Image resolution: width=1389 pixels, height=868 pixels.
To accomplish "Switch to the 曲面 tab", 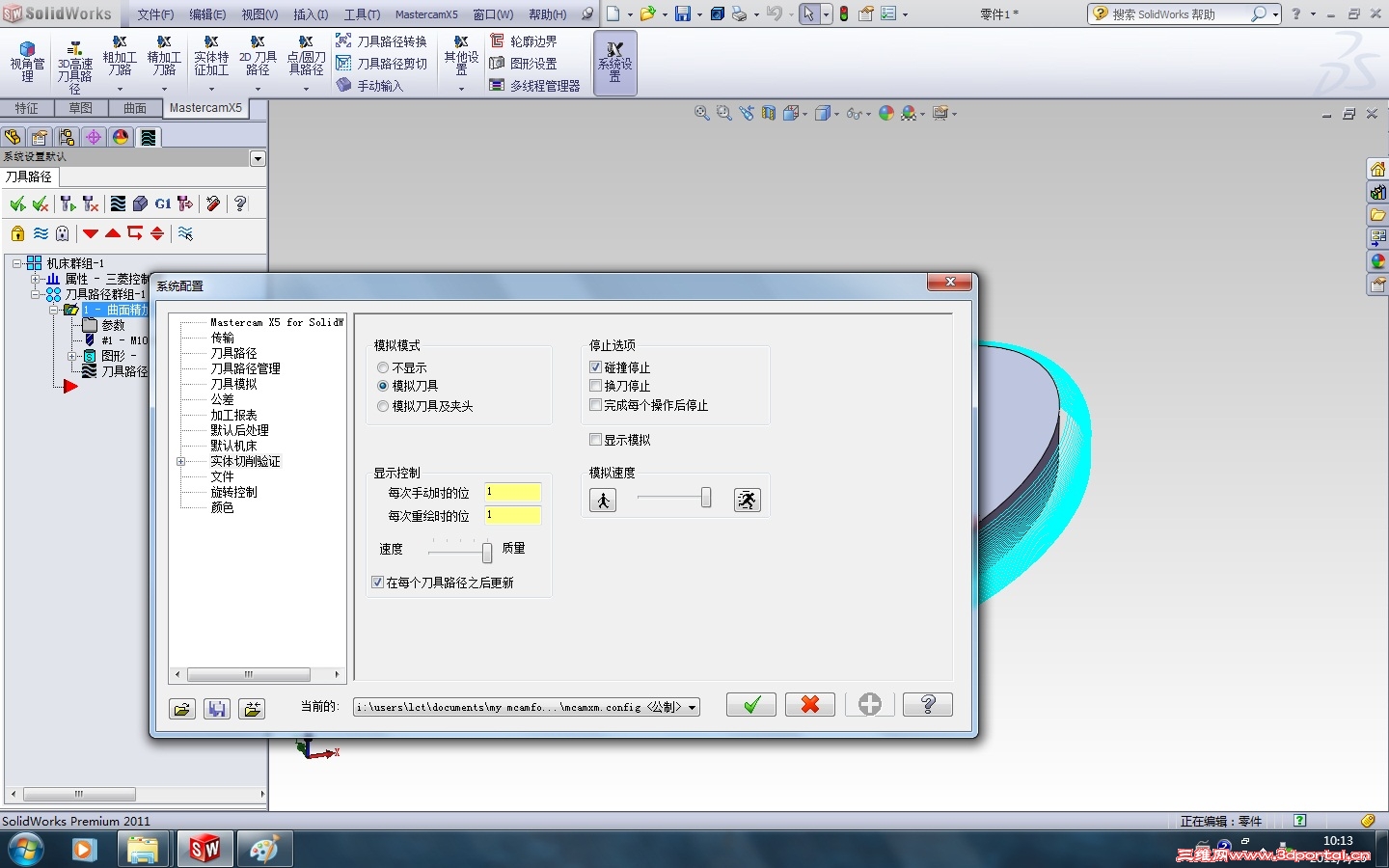I will coord(135,108).
